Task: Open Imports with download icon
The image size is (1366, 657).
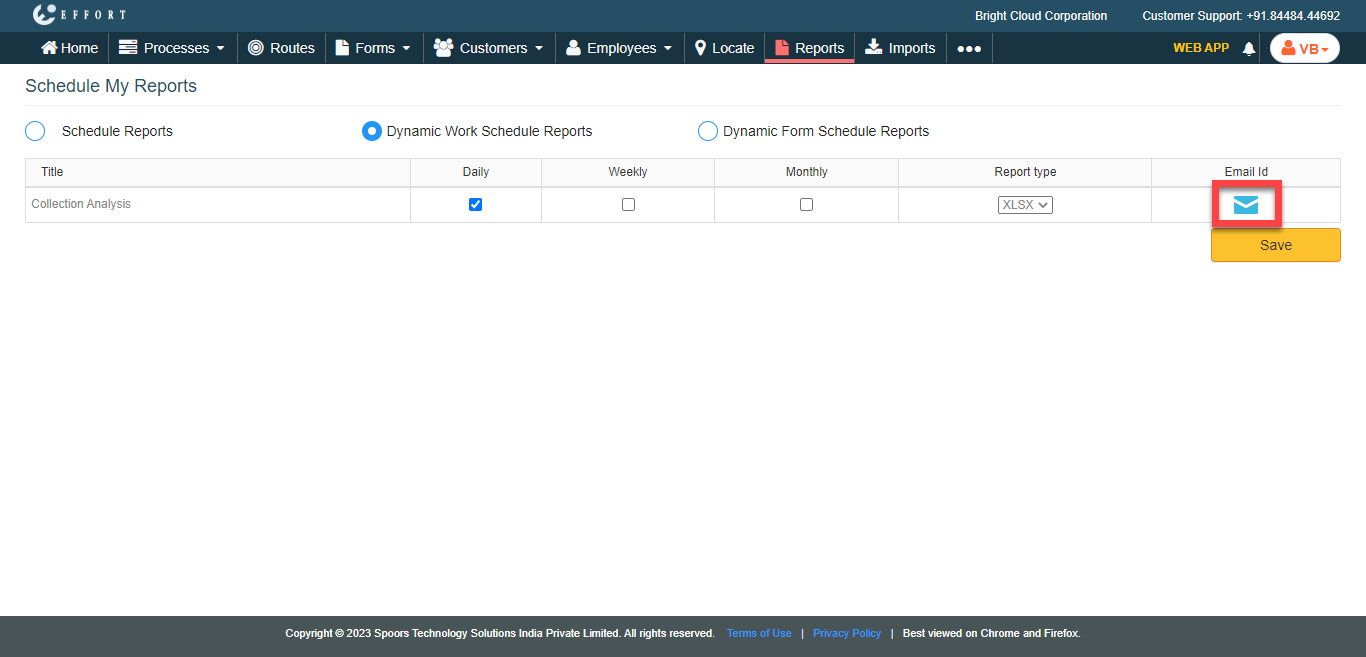Action: click(x=900, y=48)
